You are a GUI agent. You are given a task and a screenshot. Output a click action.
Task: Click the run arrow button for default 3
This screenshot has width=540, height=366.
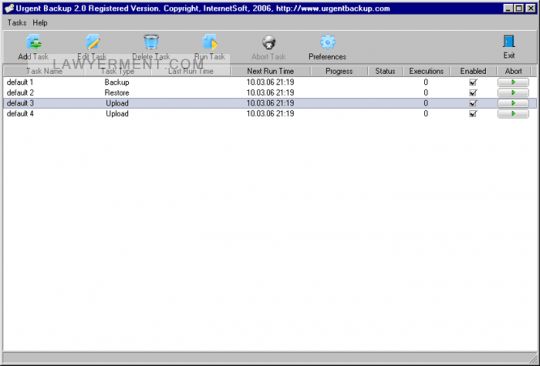click(513, 103)
